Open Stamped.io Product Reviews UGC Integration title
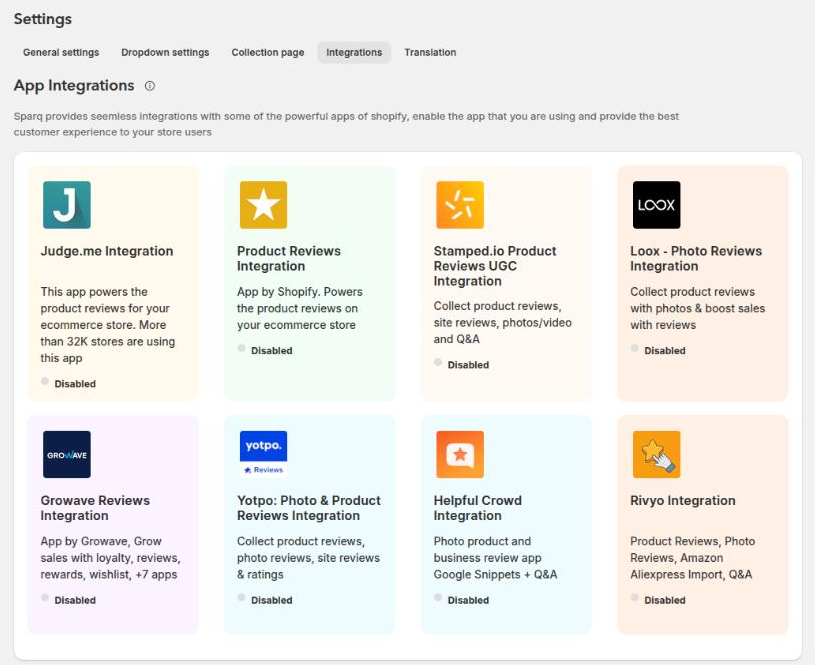Viewport: 815px width, 665px height. [x=495, y=266]
